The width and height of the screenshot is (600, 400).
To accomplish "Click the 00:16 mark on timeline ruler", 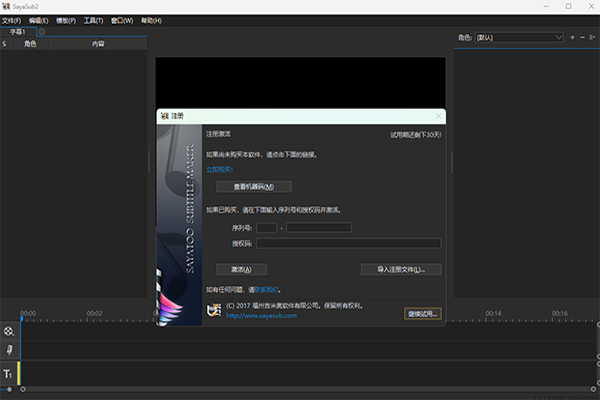I will (x=559, y=313).
